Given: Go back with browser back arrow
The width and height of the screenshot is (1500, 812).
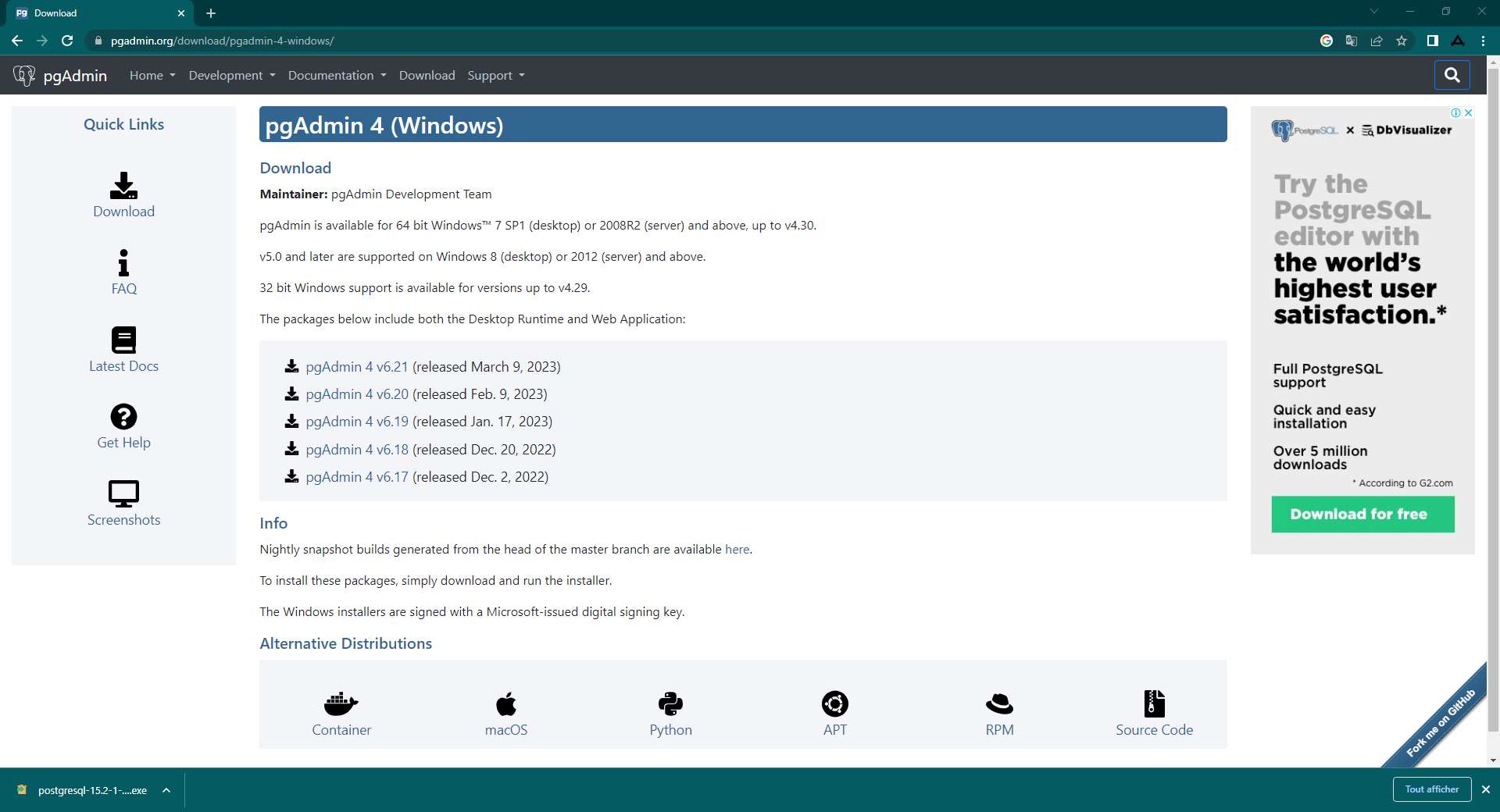Looking at the screenshot, I should [x=17, y=41].
